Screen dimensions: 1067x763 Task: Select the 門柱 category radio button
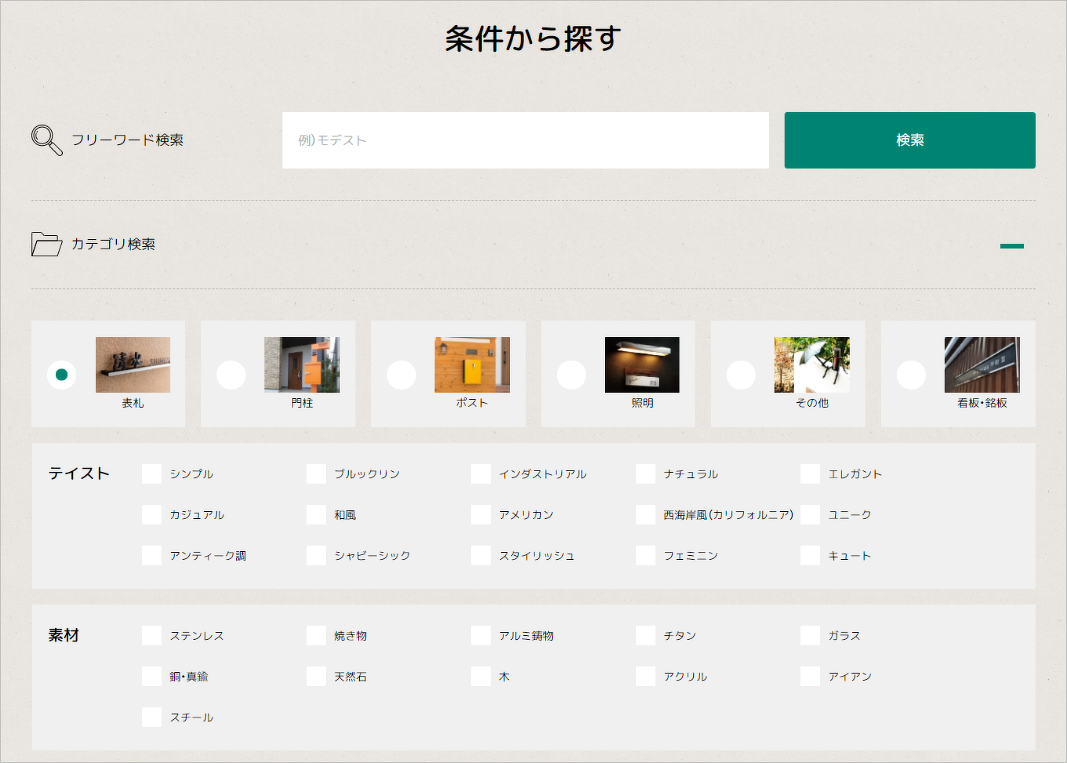click(231, 375)
